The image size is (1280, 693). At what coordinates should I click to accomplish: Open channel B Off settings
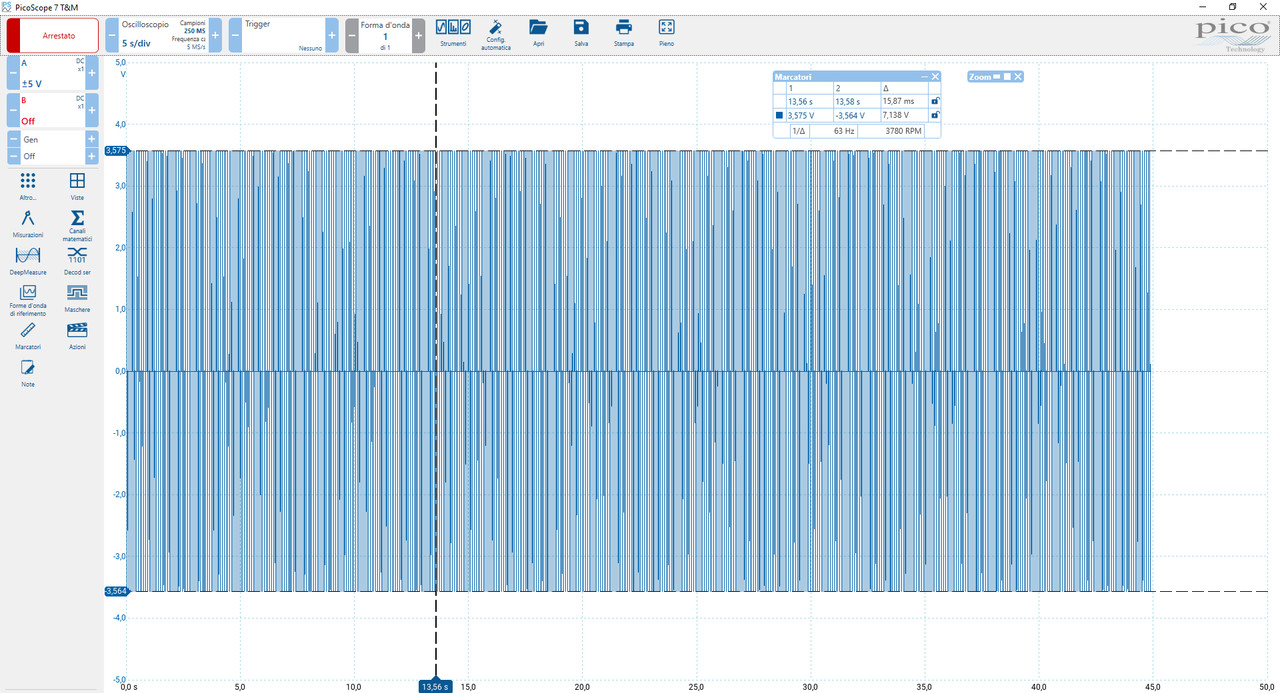(53, 110)
